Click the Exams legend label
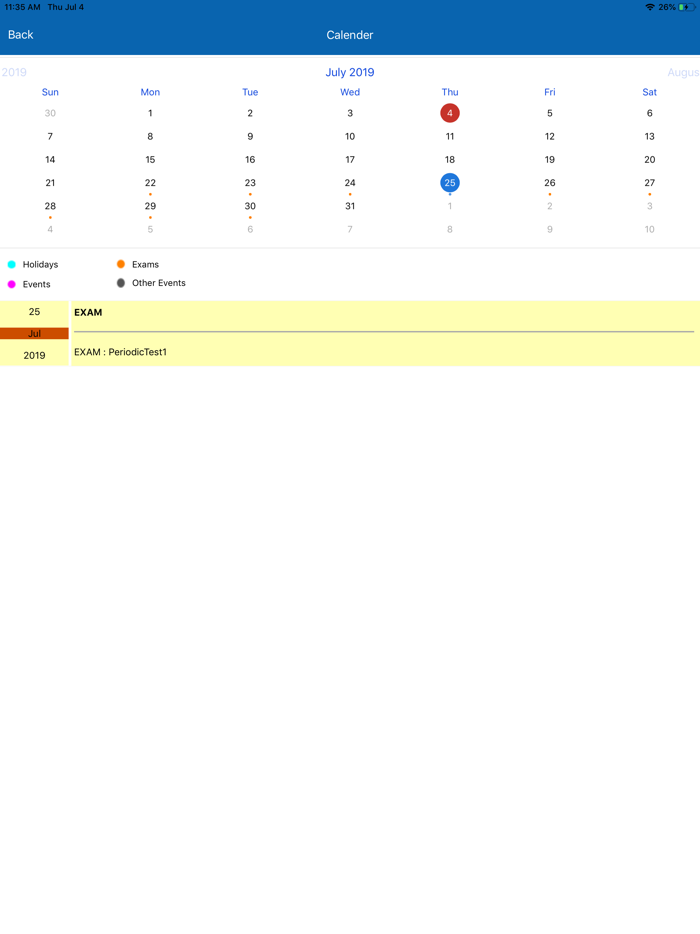 pyautogui.click(x=145, y=264)
